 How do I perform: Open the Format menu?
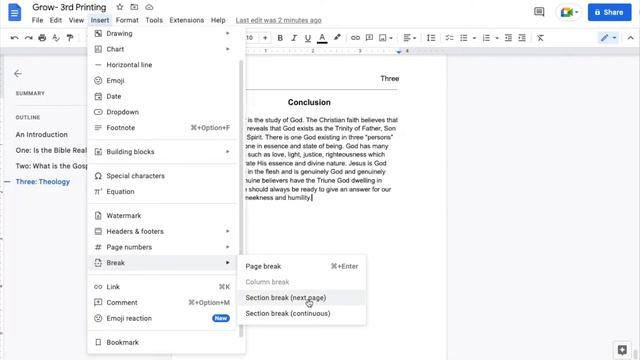pos(127,20)
